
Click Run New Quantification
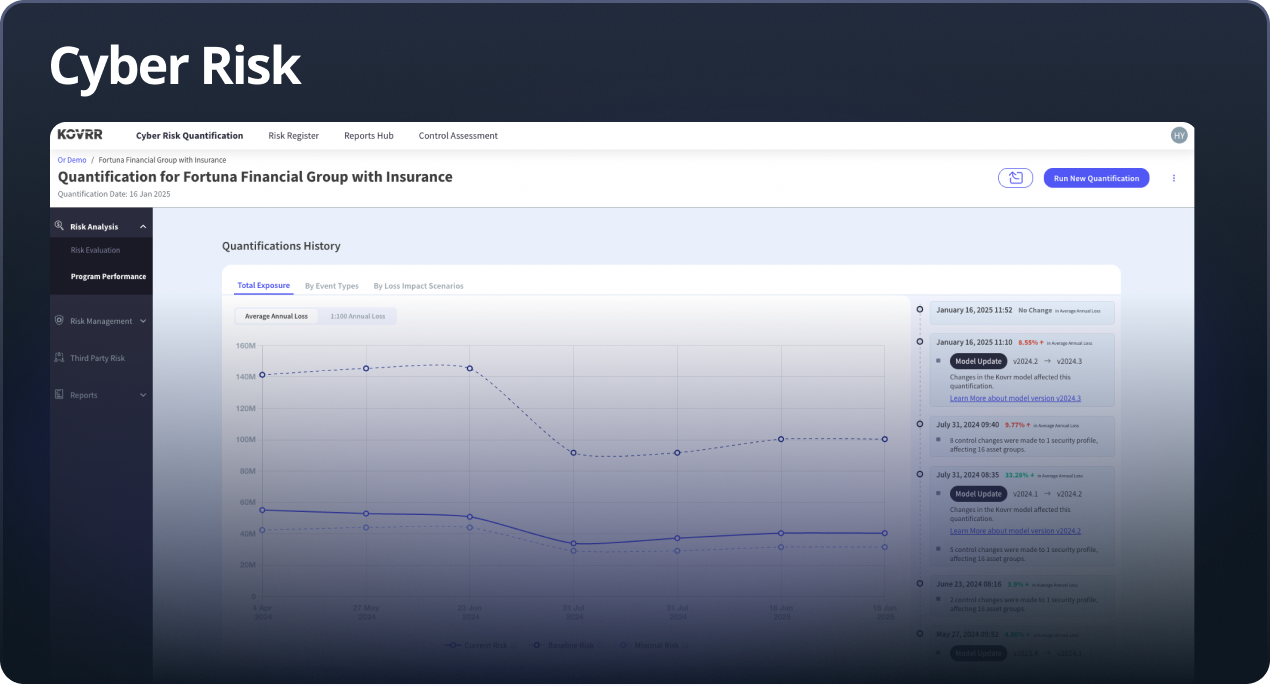pos(1096,177)
